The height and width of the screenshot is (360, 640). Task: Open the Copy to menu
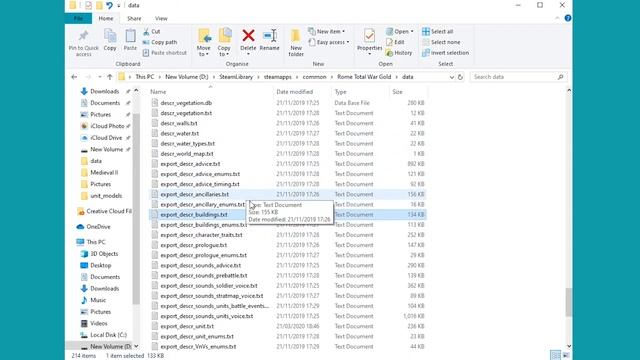(224, 42)
